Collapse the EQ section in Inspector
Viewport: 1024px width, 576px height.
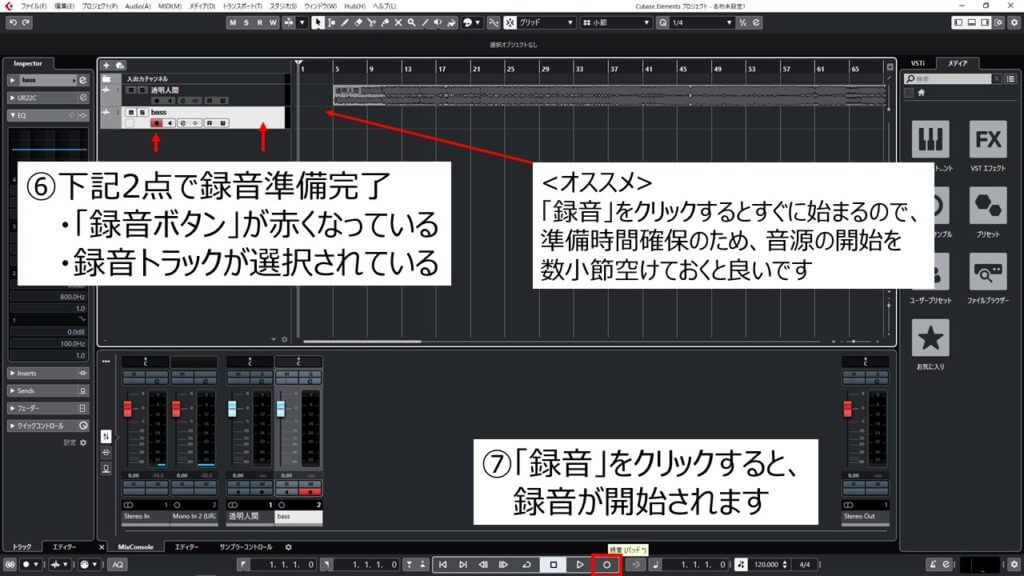click(48, 116)
